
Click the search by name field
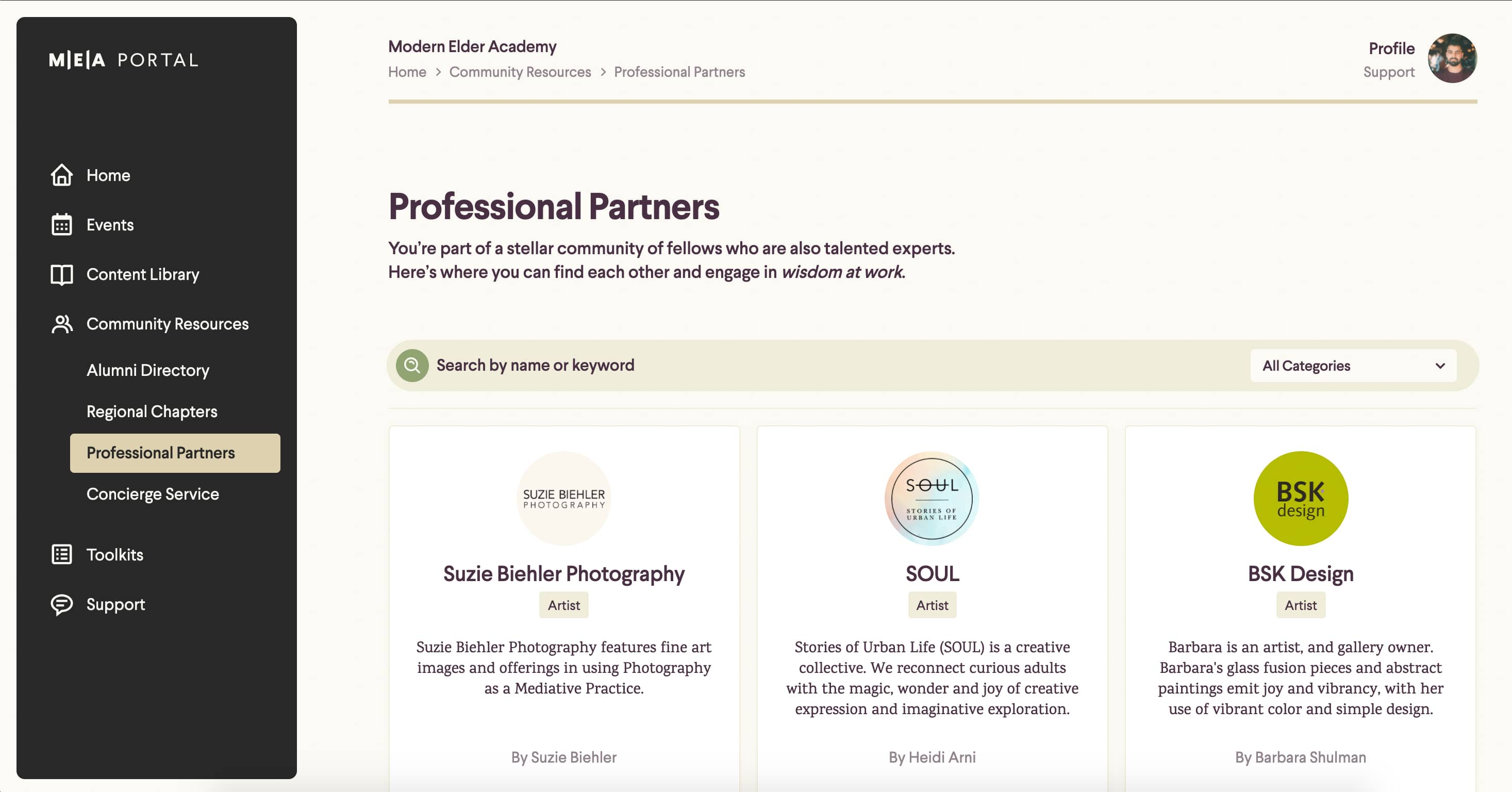coord(822,366)
